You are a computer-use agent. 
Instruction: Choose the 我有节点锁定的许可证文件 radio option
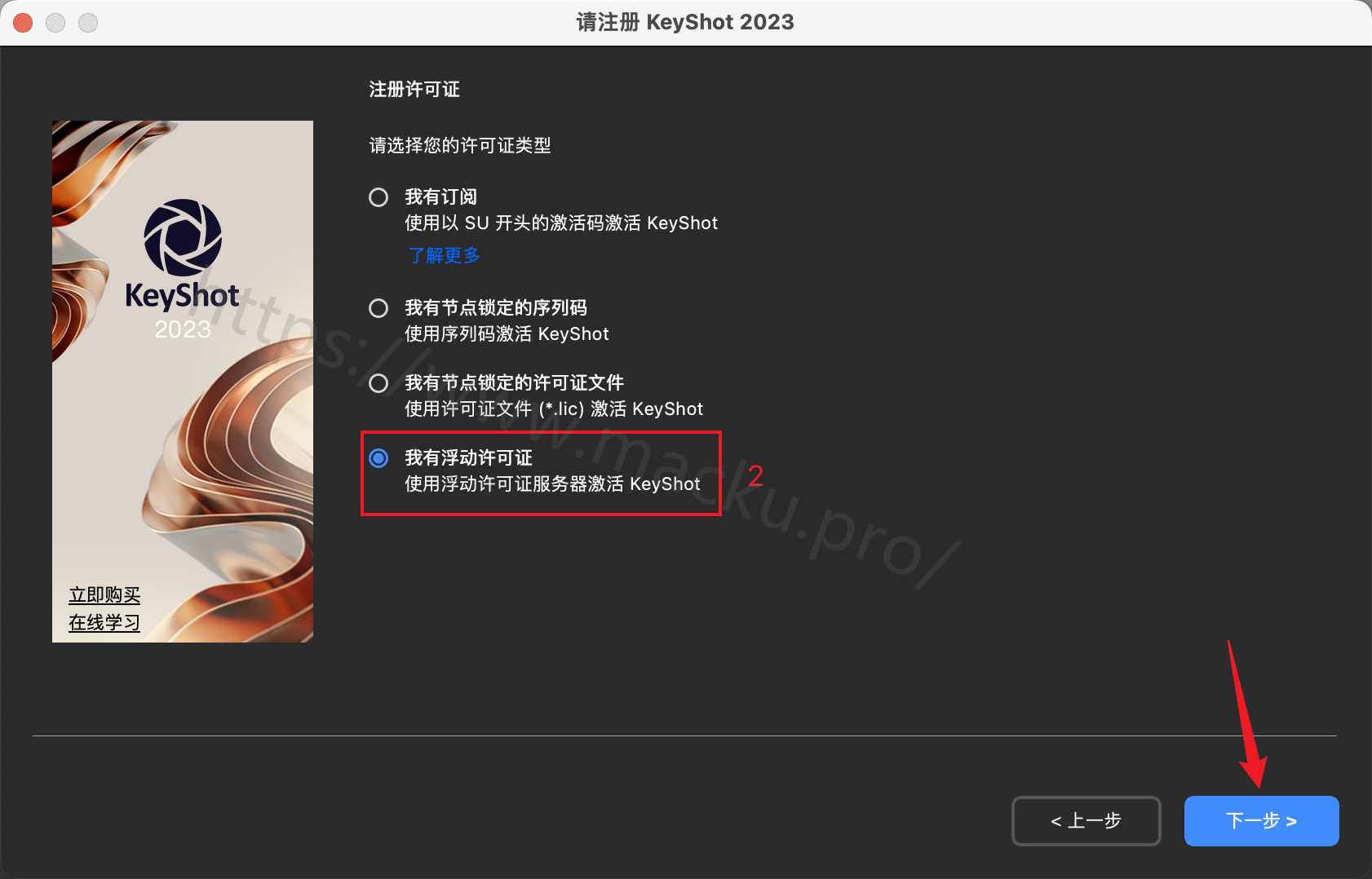(378, 383)
